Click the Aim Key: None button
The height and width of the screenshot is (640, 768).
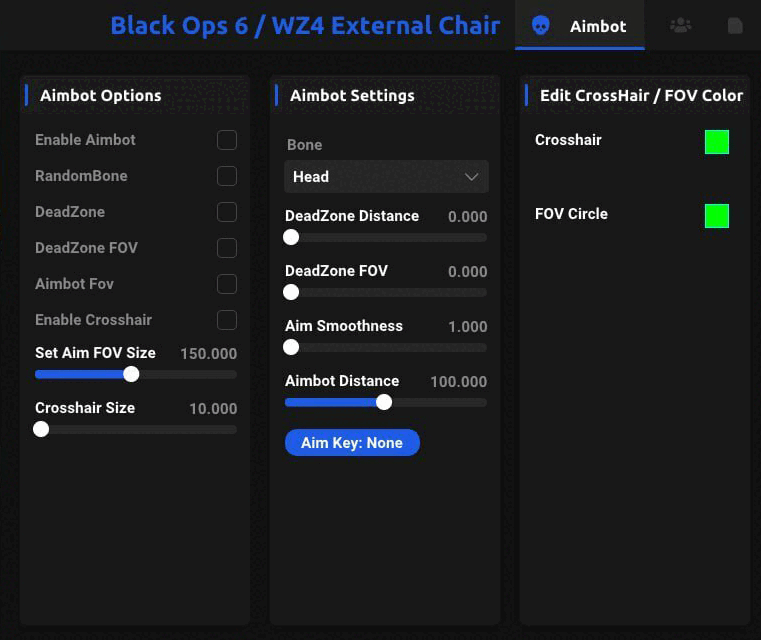click(352, 443)
